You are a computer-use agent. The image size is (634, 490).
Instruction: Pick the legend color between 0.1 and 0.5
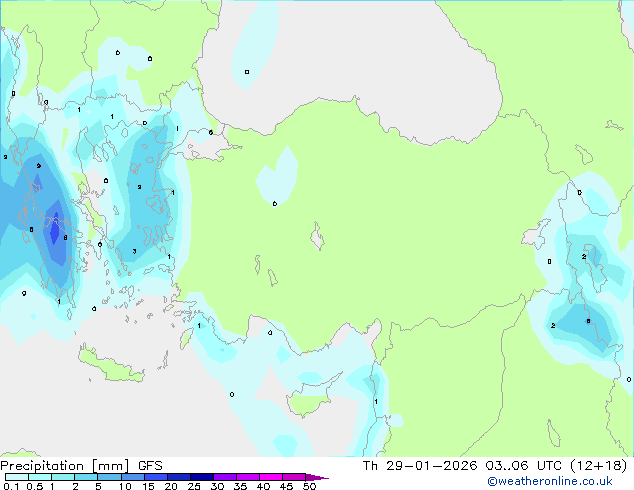click(x=17, y=477)
